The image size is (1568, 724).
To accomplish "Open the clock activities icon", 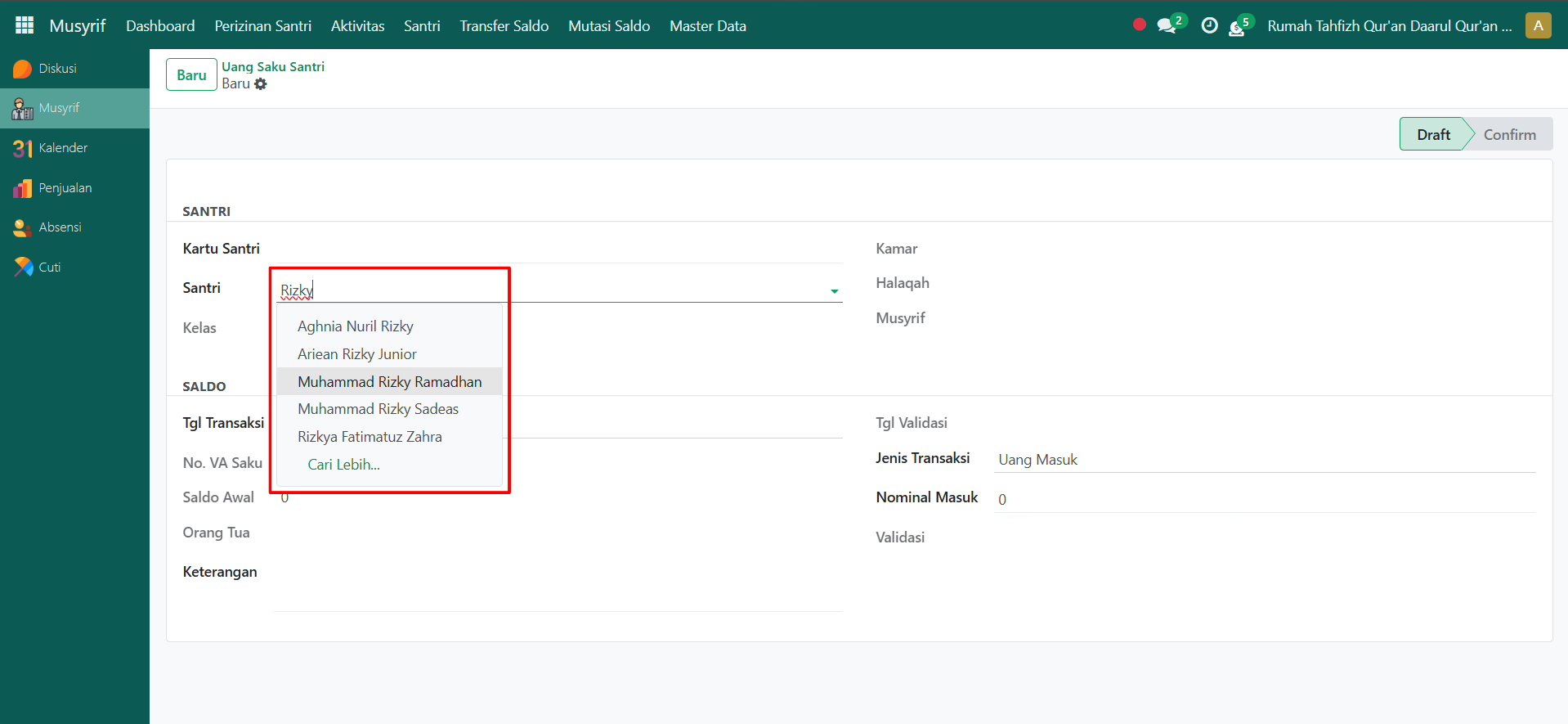I will (1209, 26).
